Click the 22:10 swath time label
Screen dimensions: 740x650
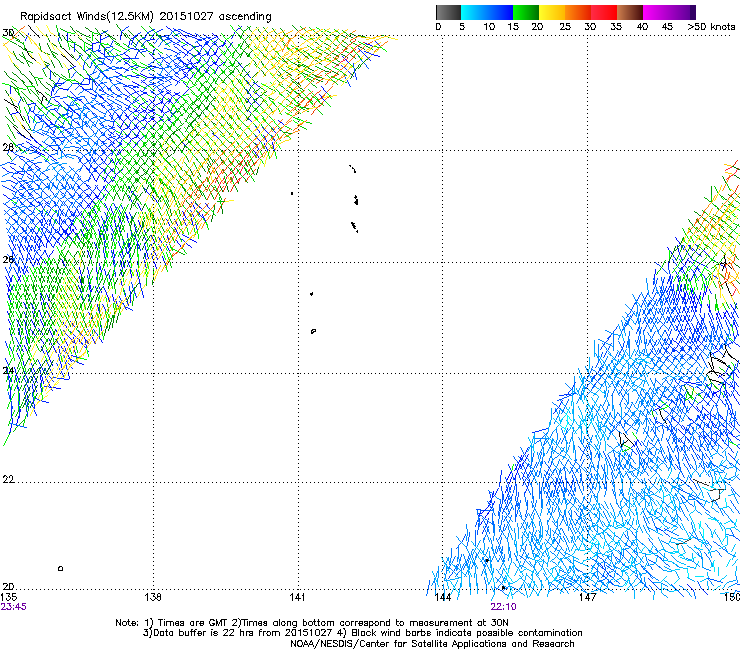pyautogui.click(x=503, y=607)
